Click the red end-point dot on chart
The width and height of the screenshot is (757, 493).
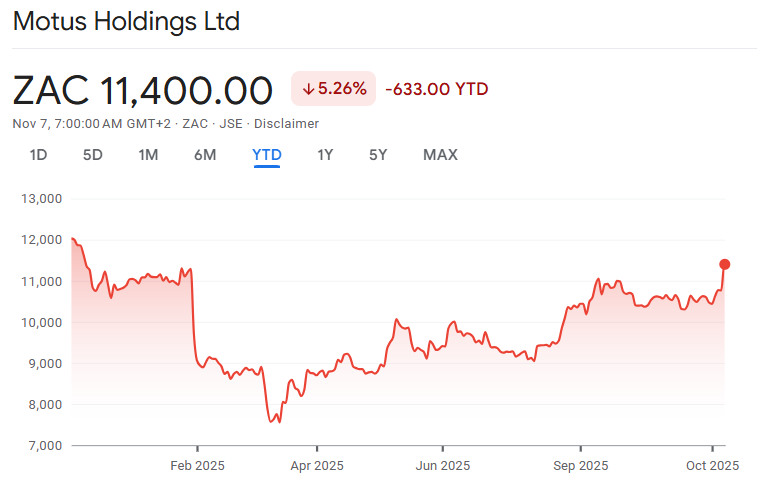[x=725, y=264]
